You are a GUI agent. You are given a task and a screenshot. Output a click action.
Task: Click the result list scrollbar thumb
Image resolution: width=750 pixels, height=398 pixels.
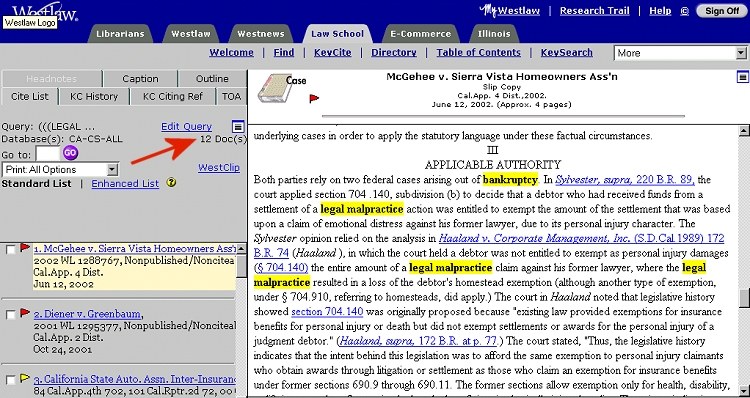(x=242, y=266)
